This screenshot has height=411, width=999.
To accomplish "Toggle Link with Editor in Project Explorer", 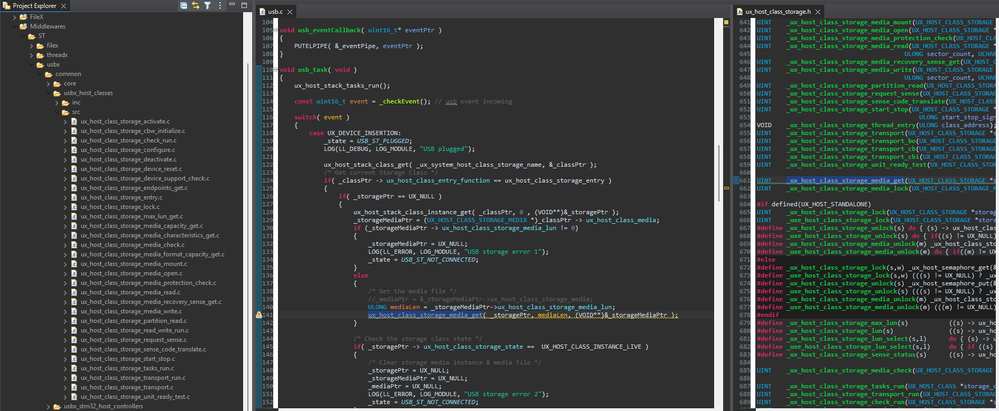I will click(196, 6).
